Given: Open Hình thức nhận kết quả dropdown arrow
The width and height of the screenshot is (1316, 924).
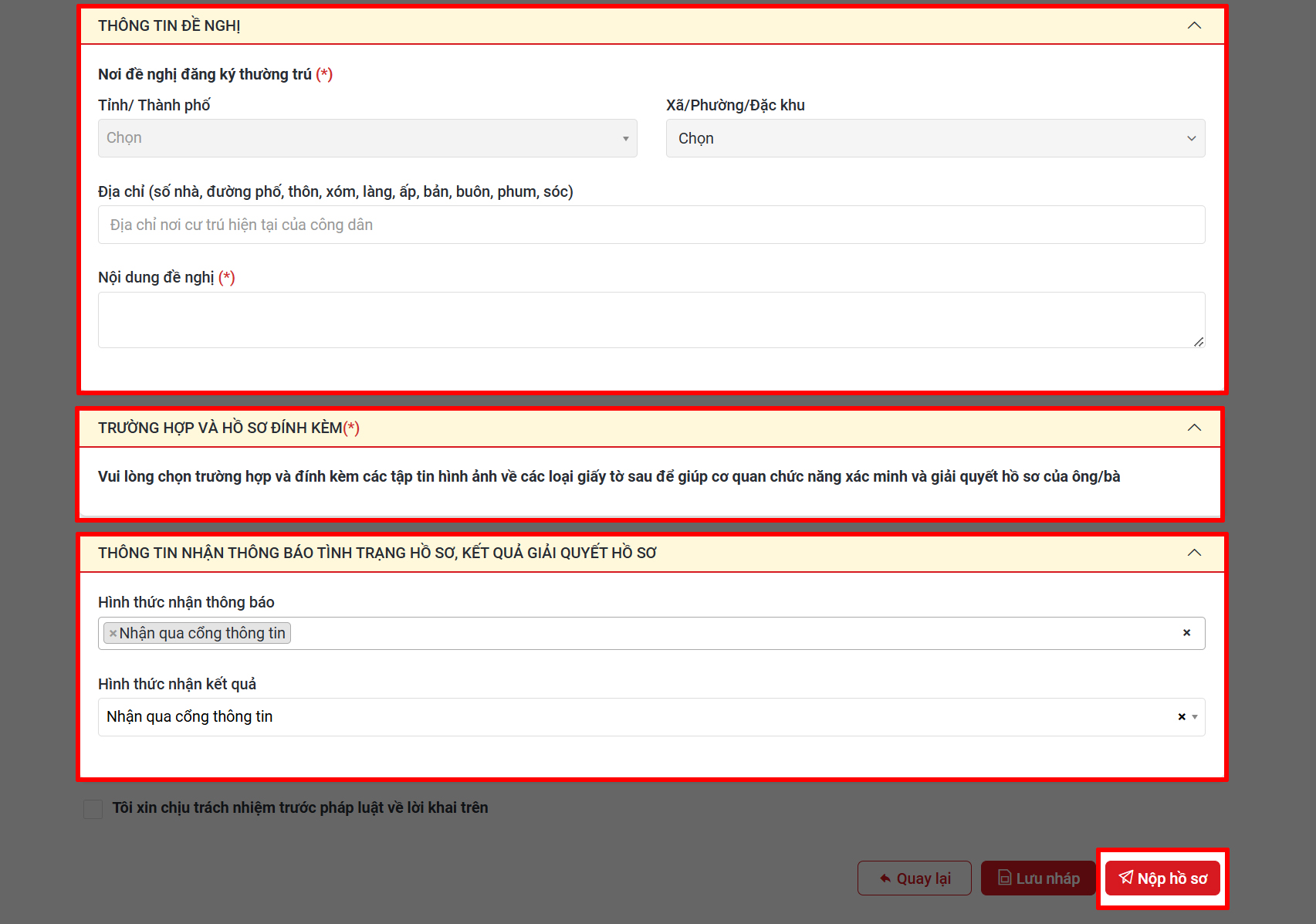Looking at the screenshot, I should coord(1195,717).
